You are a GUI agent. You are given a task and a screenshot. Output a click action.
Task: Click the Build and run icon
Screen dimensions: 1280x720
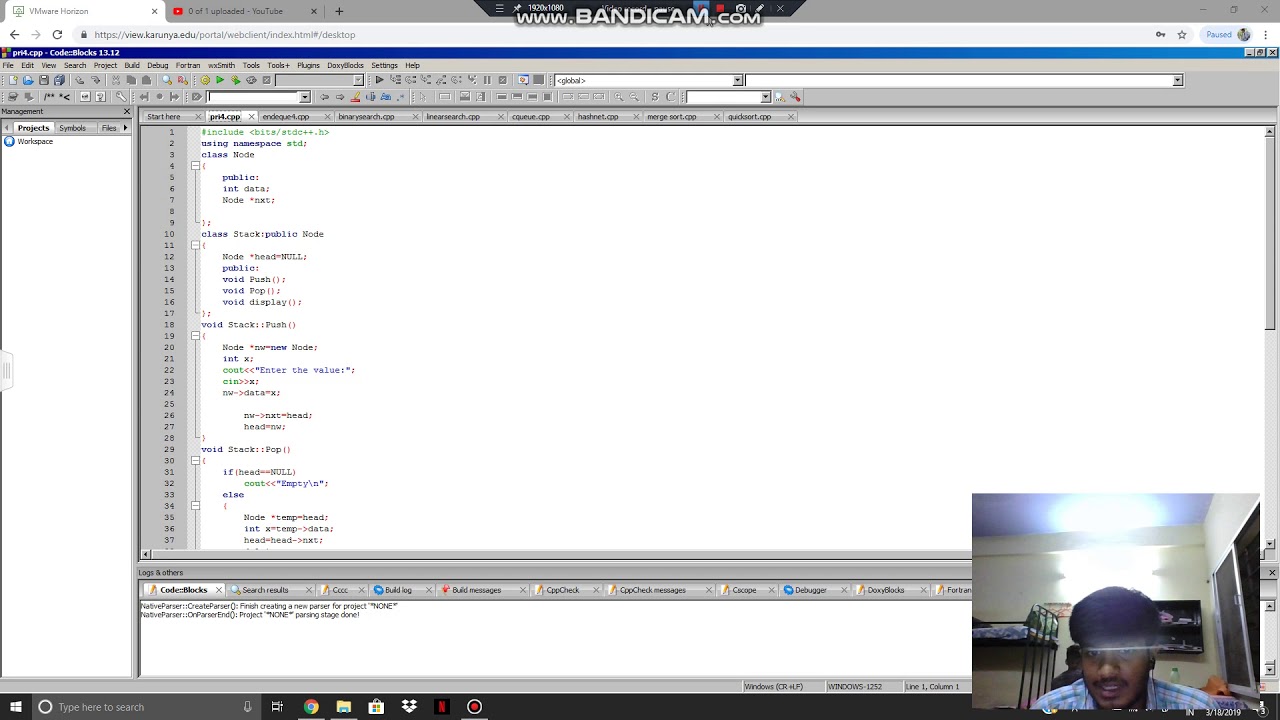click(x=236, y=80)
